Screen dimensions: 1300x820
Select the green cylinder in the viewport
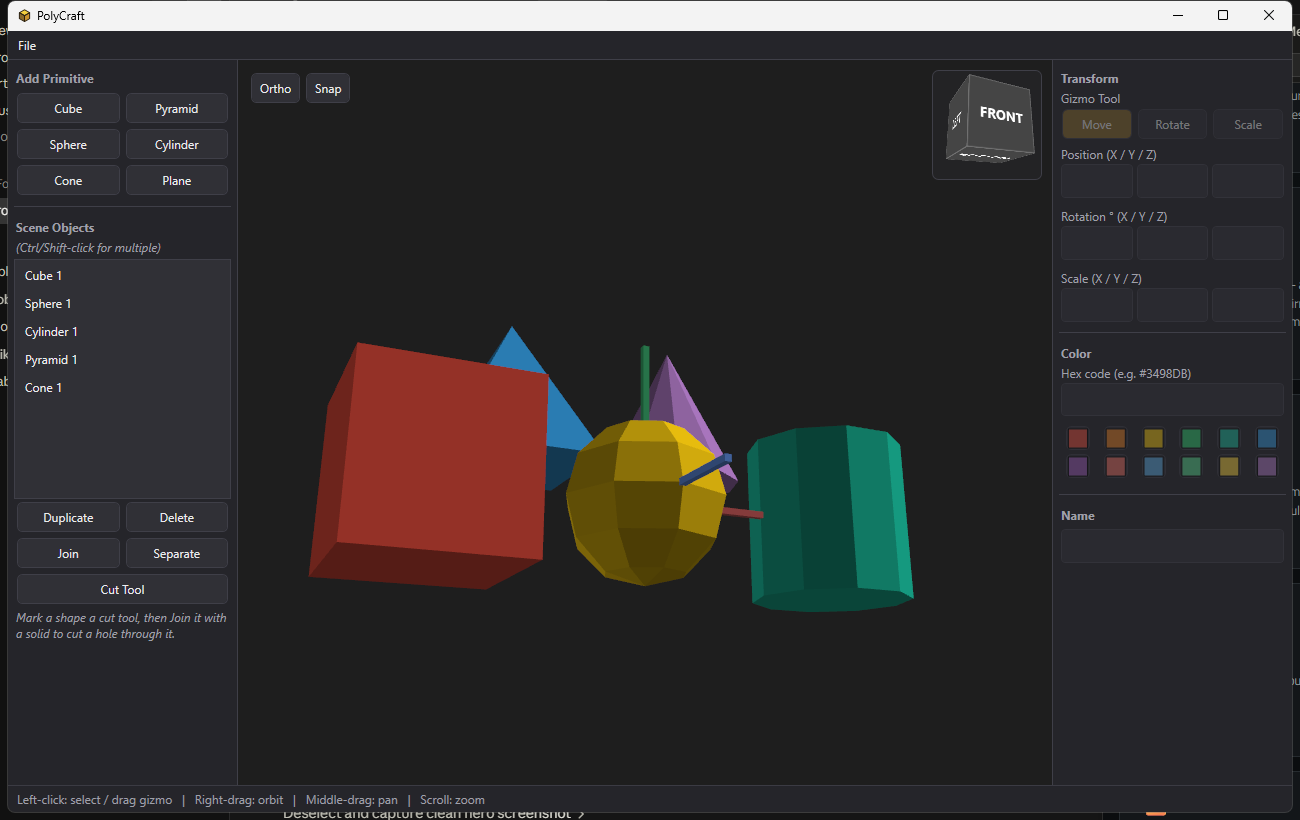[x=830, y=518]
